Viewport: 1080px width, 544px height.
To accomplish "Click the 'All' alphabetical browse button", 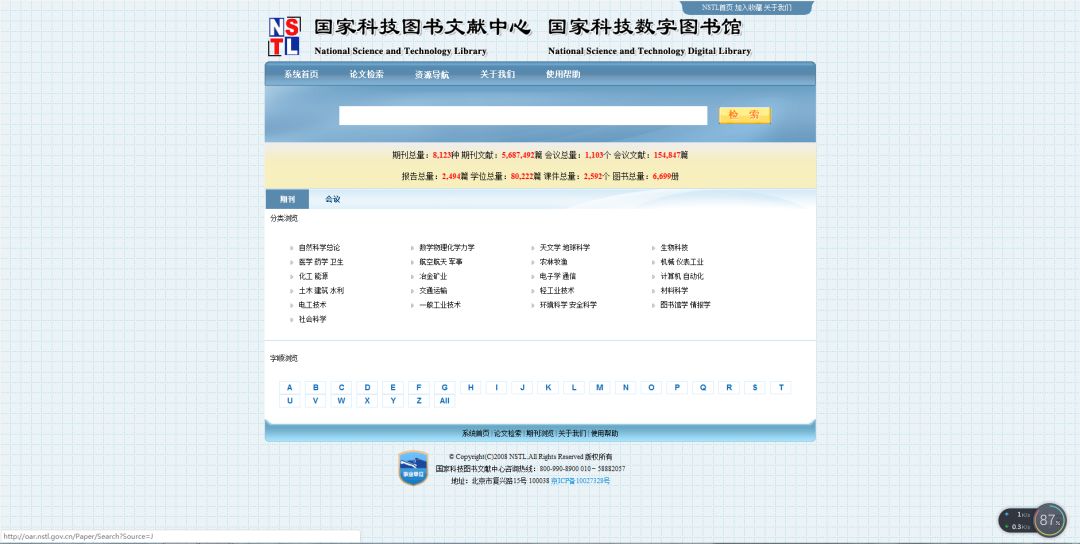I will 445,401.
